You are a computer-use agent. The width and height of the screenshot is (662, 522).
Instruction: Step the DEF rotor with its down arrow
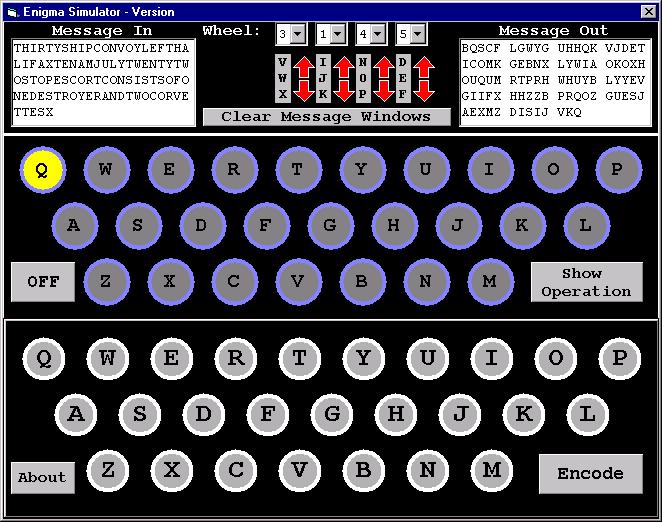[422, 91]
